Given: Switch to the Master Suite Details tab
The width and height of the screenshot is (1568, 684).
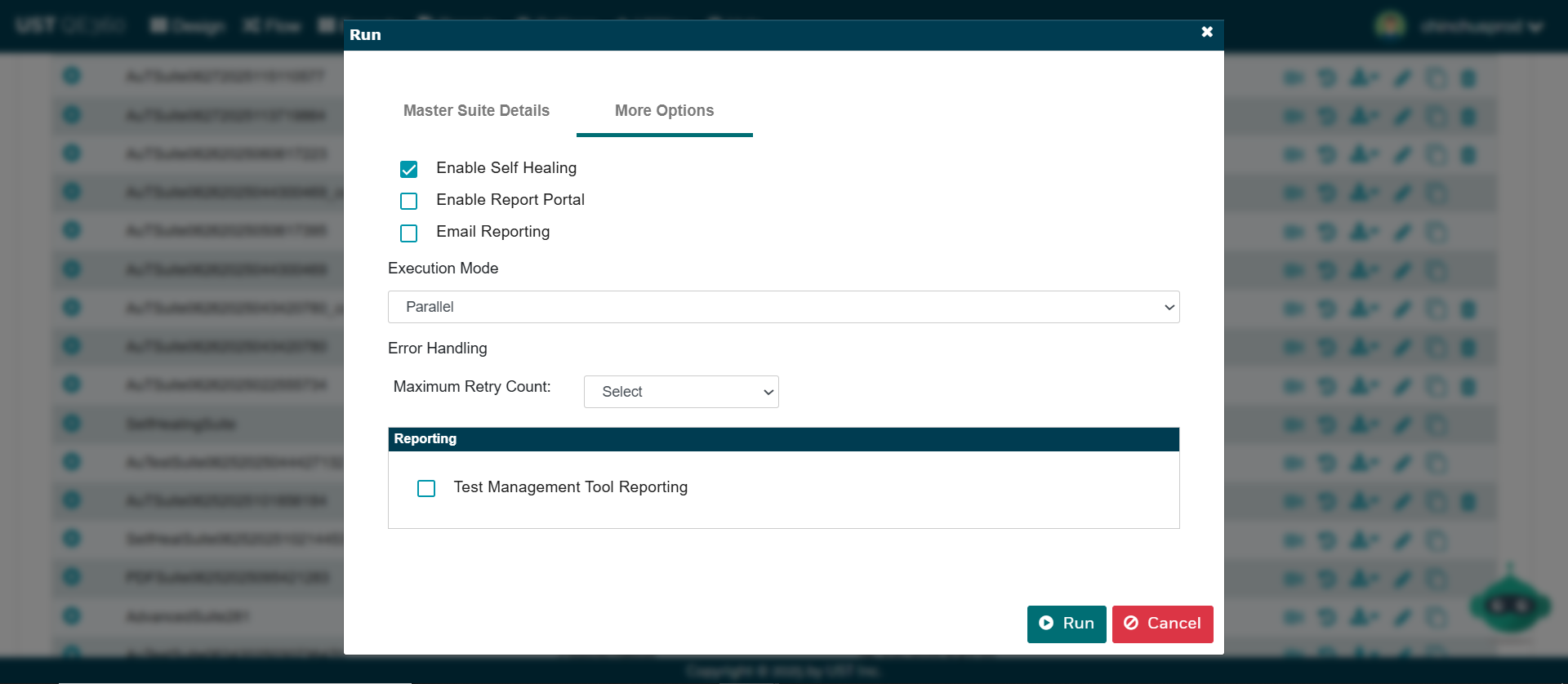Looking at the screenshot, I should point(476,111).
